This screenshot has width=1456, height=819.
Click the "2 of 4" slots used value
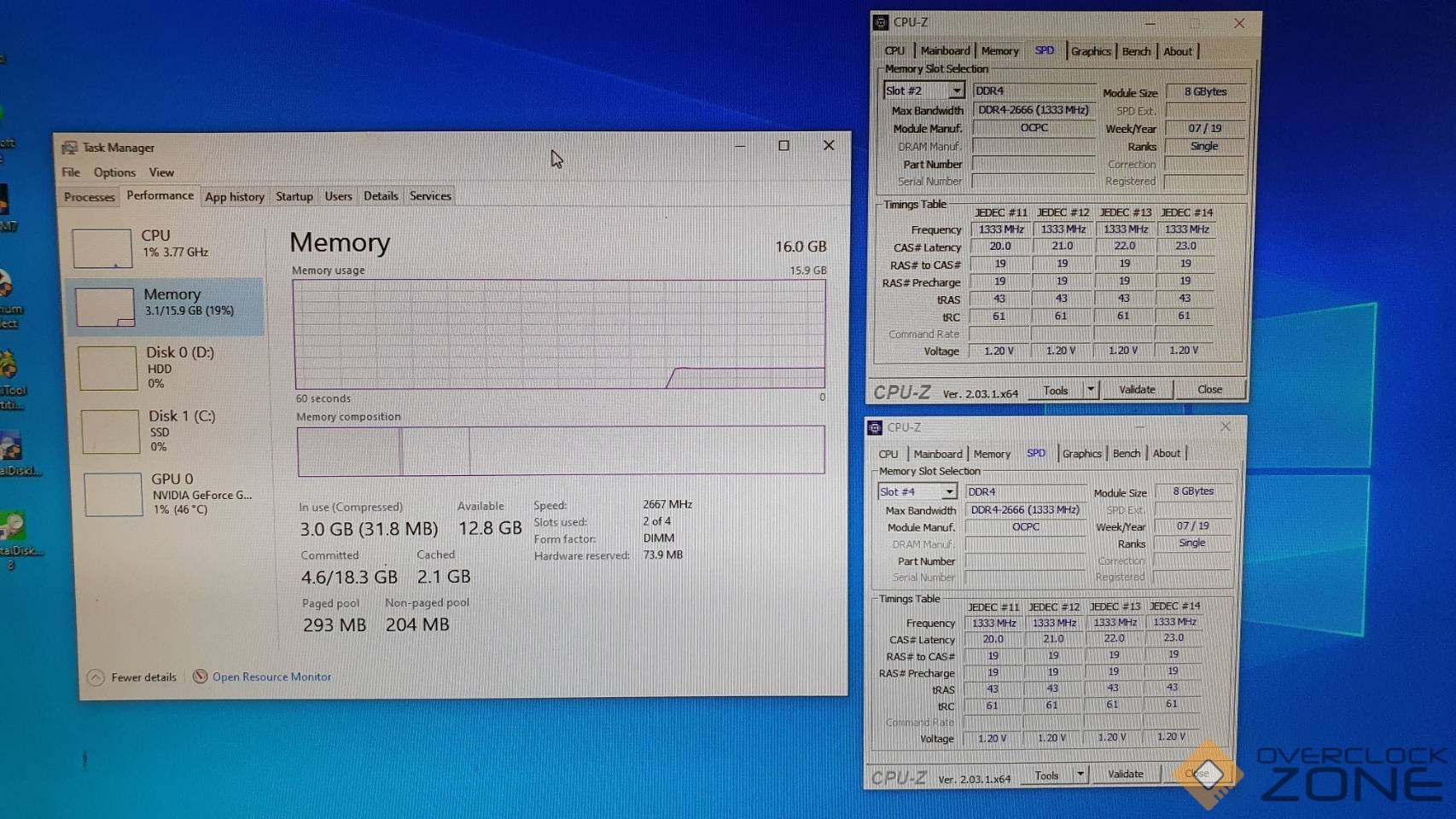coord(657,521)
